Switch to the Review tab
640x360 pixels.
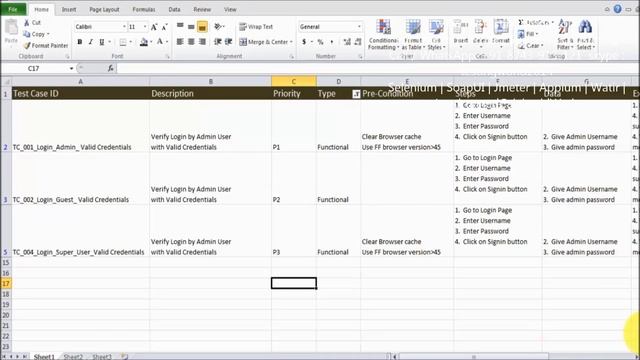(x=202, y=9)
